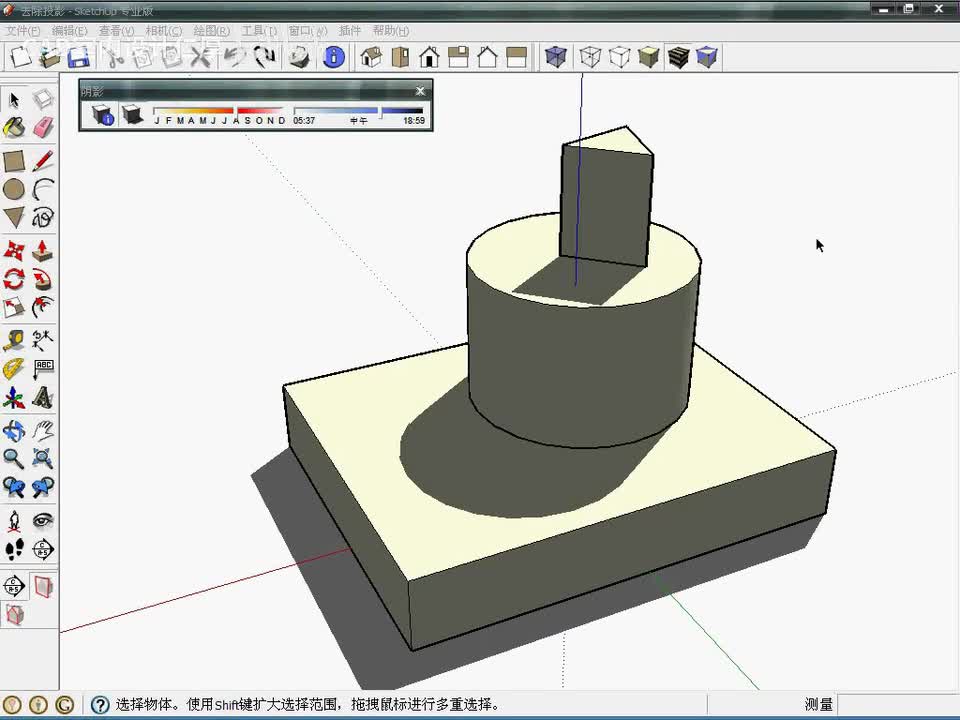Click the month slider in shadow toolbar
The image size is (960, 720).
(x=218, y=111)
